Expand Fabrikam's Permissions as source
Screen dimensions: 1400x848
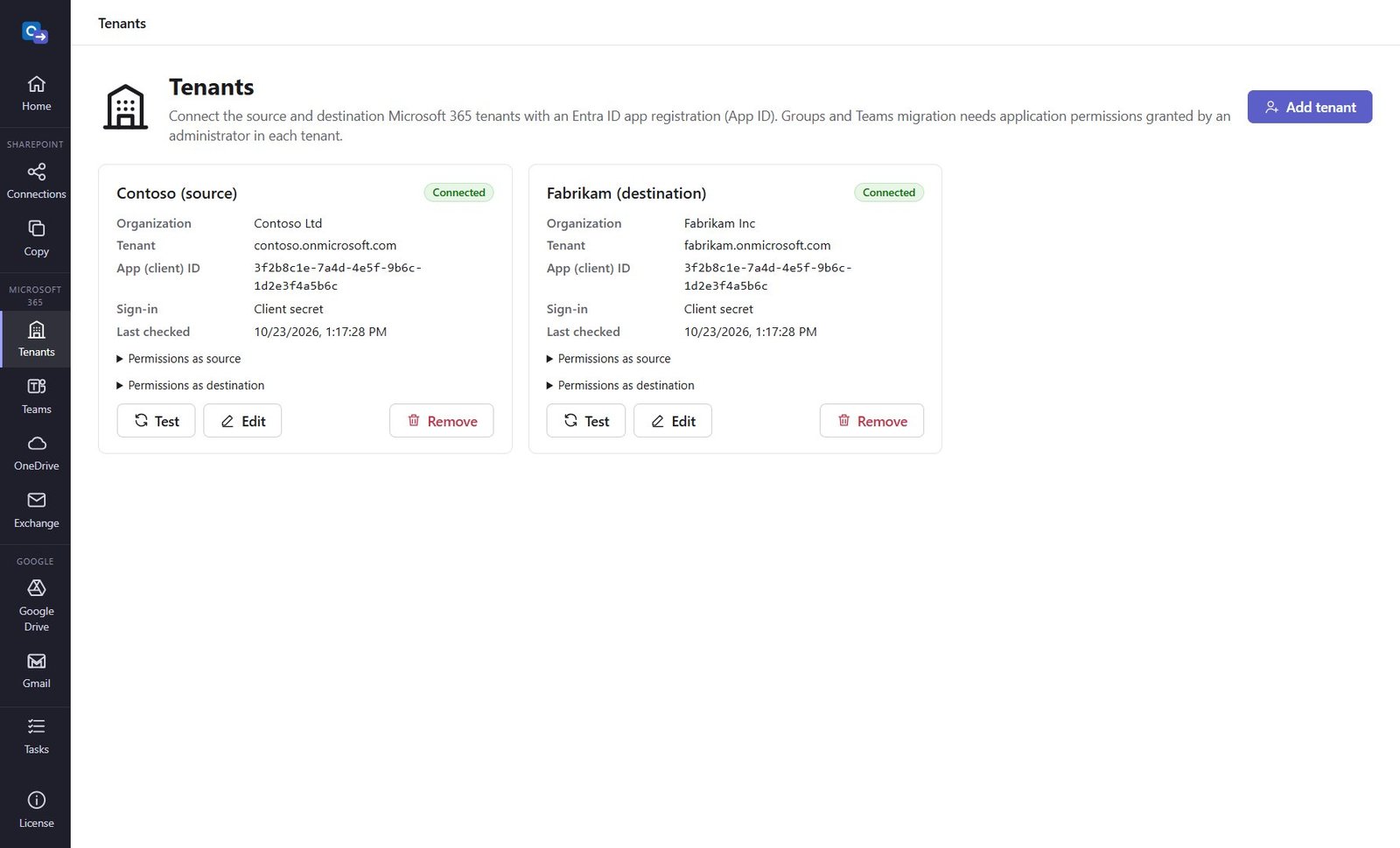click(608, 359)
